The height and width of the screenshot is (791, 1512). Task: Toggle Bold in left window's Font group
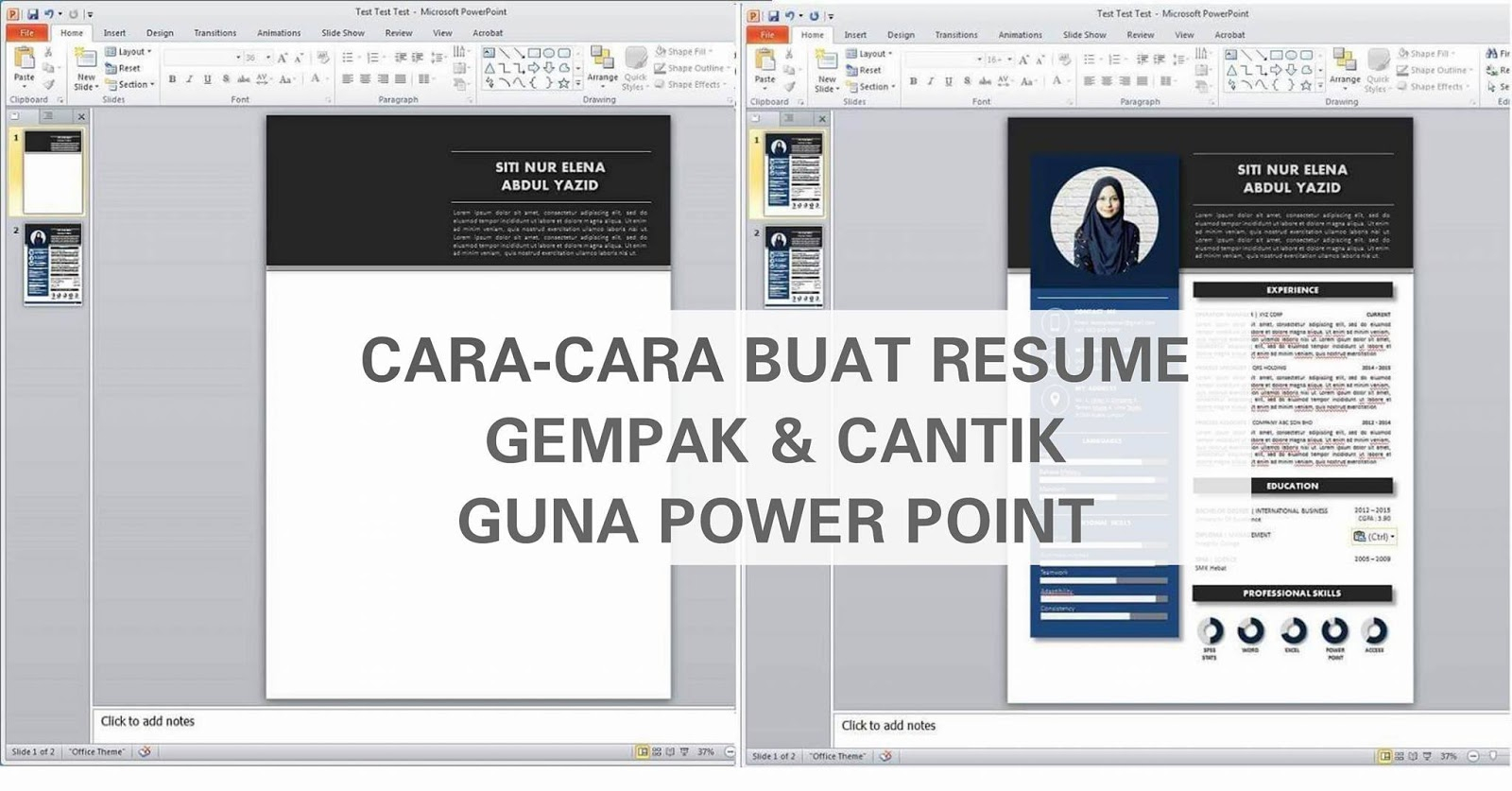[x=172, y=79]
